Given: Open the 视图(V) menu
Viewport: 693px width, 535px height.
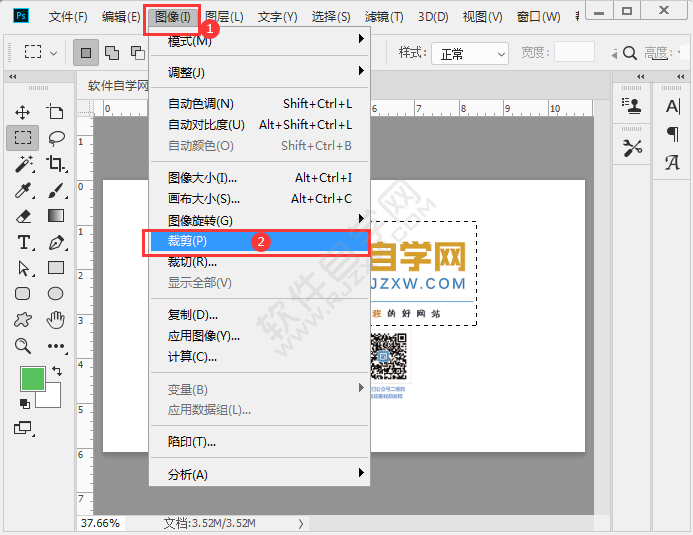Looking at the screenshot, I should [x=482, y=17].
